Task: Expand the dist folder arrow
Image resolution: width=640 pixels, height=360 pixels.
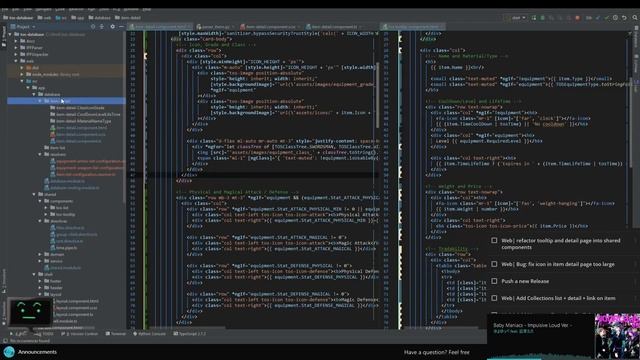Action: (22, 68)
